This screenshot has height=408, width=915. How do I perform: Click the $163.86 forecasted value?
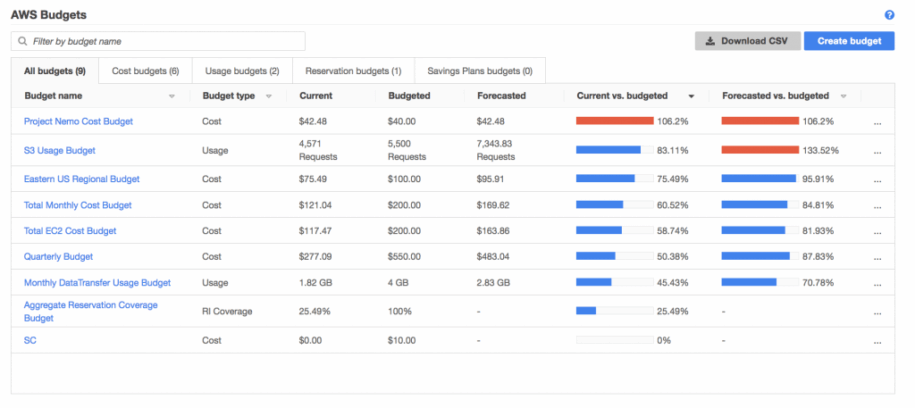point(493,231)
